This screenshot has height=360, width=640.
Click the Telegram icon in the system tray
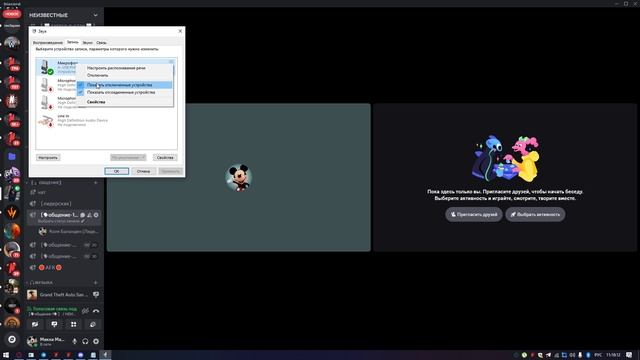coord(548,355)
